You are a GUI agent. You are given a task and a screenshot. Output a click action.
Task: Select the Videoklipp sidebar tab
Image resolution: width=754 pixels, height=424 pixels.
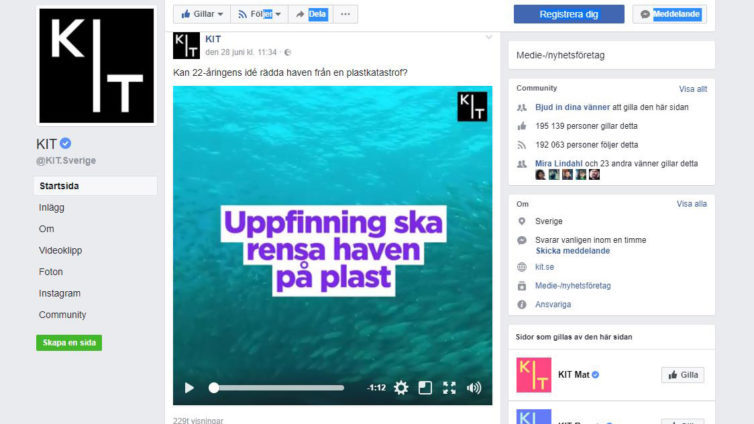coord(60,250)
